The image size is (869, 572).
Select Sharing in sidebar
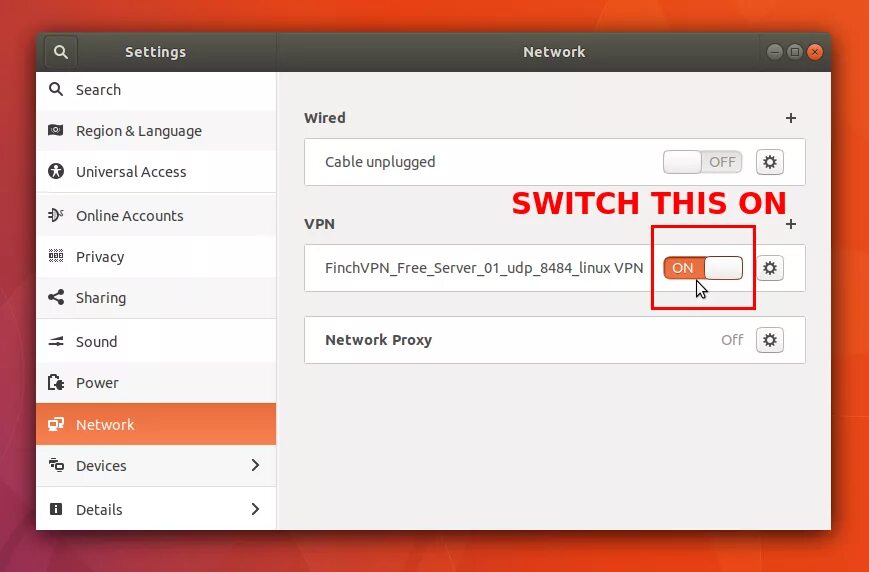tap(156, 298)
